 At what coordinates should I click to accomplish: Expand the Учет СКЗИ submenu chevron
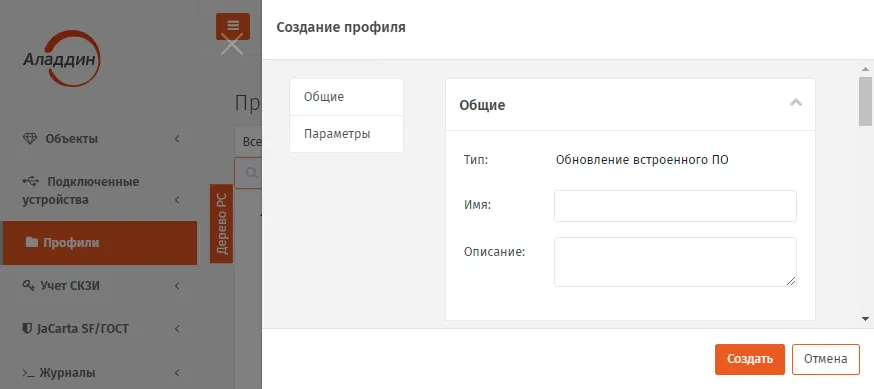pos(177,286)
